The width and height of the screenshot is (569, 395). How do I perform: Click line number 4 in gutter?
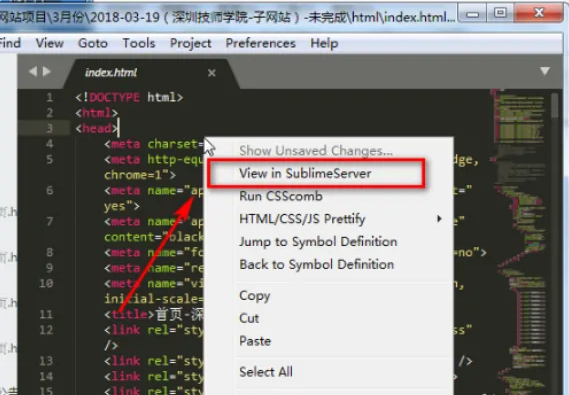pyautogui.click(x=49, y=144)
